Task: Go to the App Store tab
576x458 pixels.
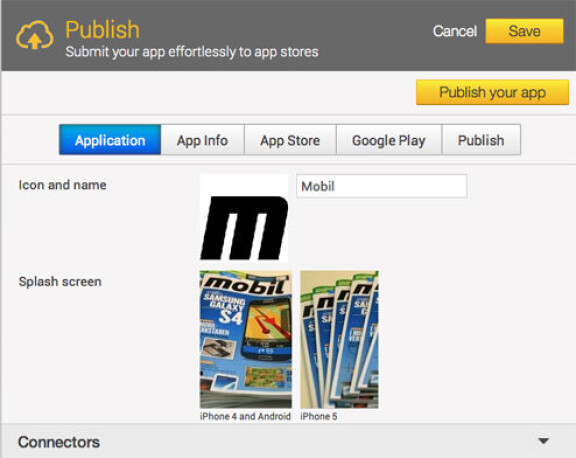Action: click(290, 140)
